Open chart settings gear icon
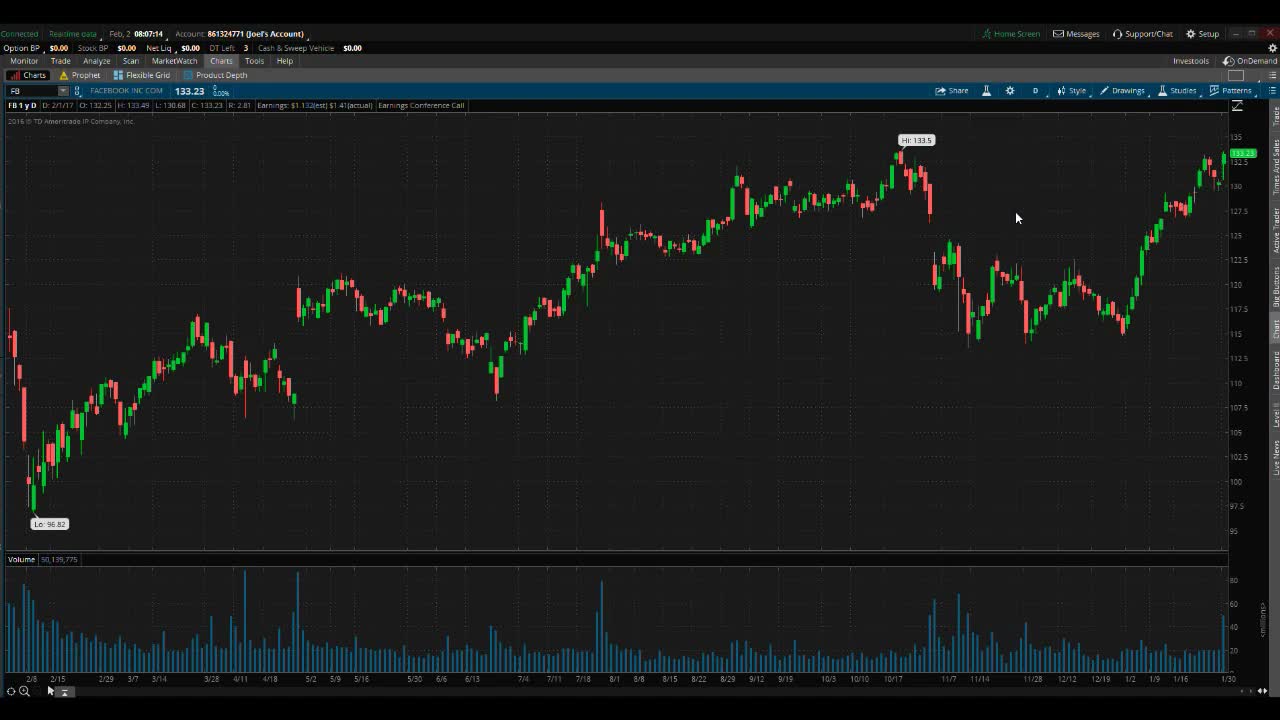 (x=1010, y=91)
